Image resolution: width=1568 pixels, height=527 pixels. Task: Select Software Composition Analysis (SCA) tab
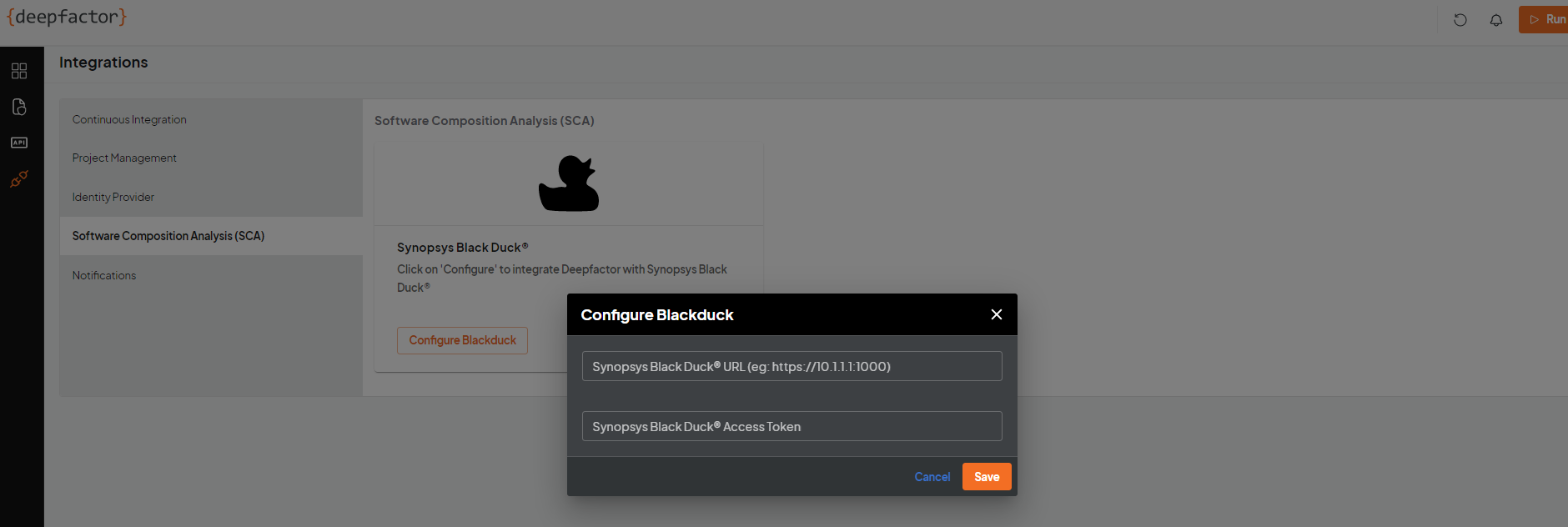click(x=211, y=236)
